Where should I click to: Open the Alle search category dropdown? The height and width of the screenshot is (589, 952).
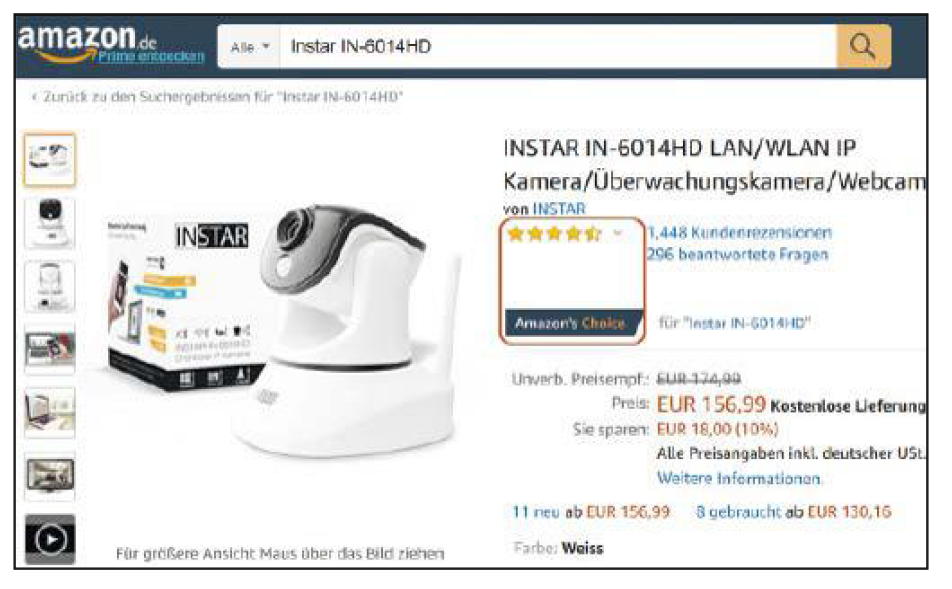tap(249, 47)
